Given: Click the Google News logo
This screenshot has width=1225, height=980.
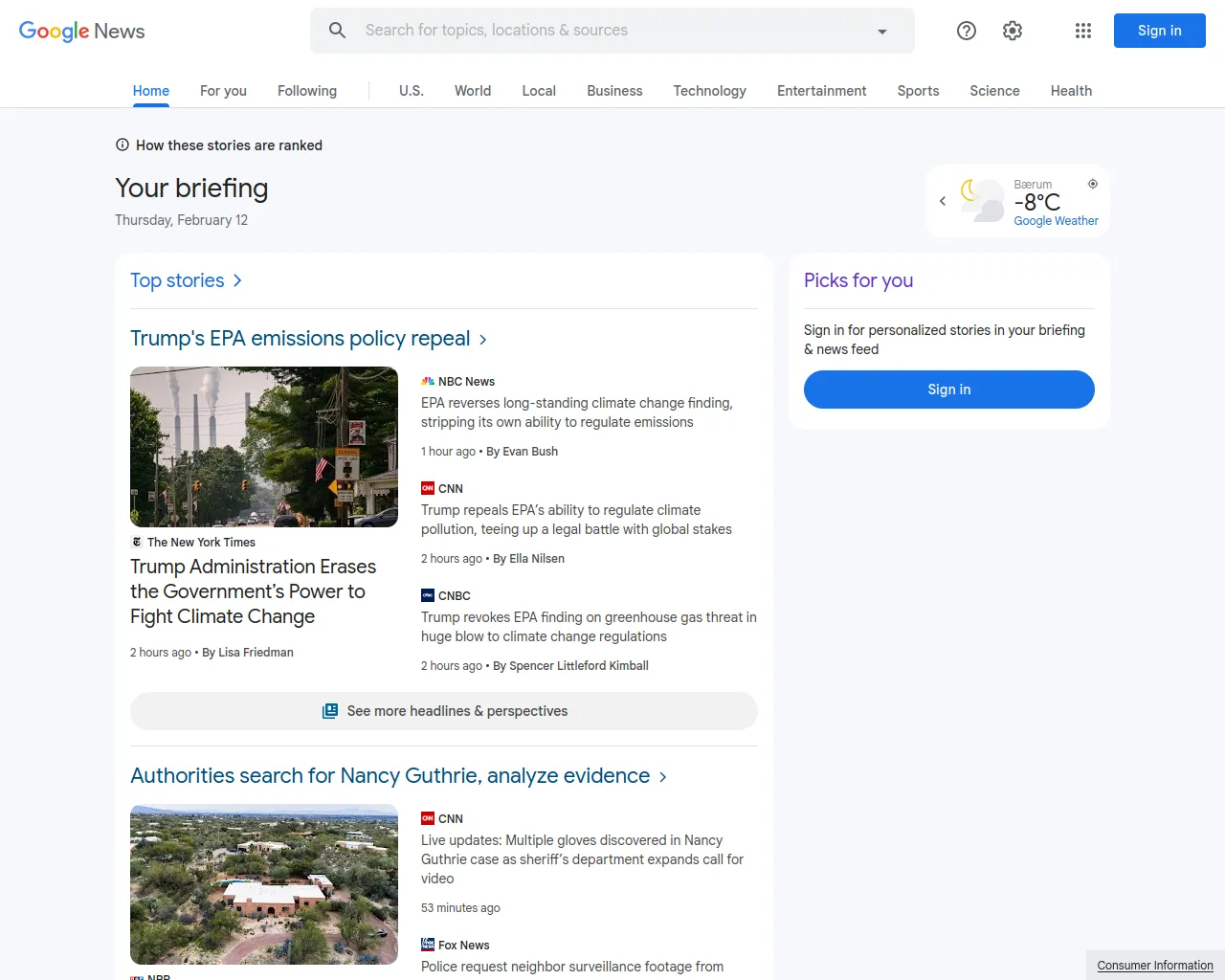Looking at the screenshot, I should click(x=80, y=31).
